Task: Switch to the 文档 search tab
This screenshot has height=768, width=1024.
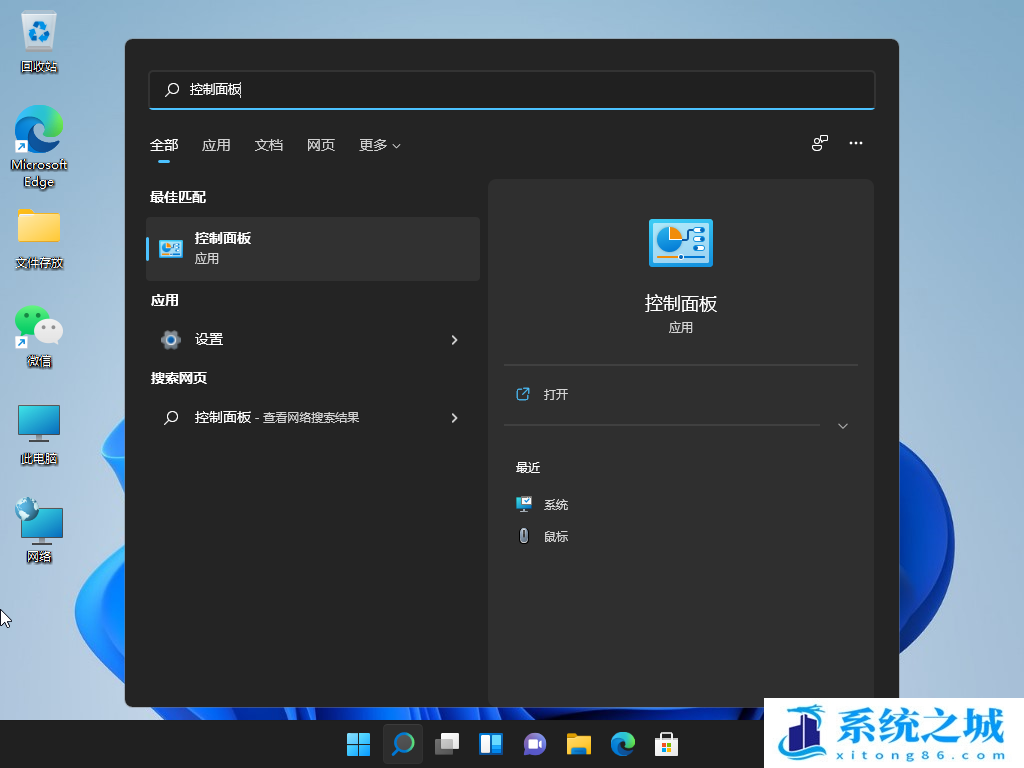Action: point(269,145)
